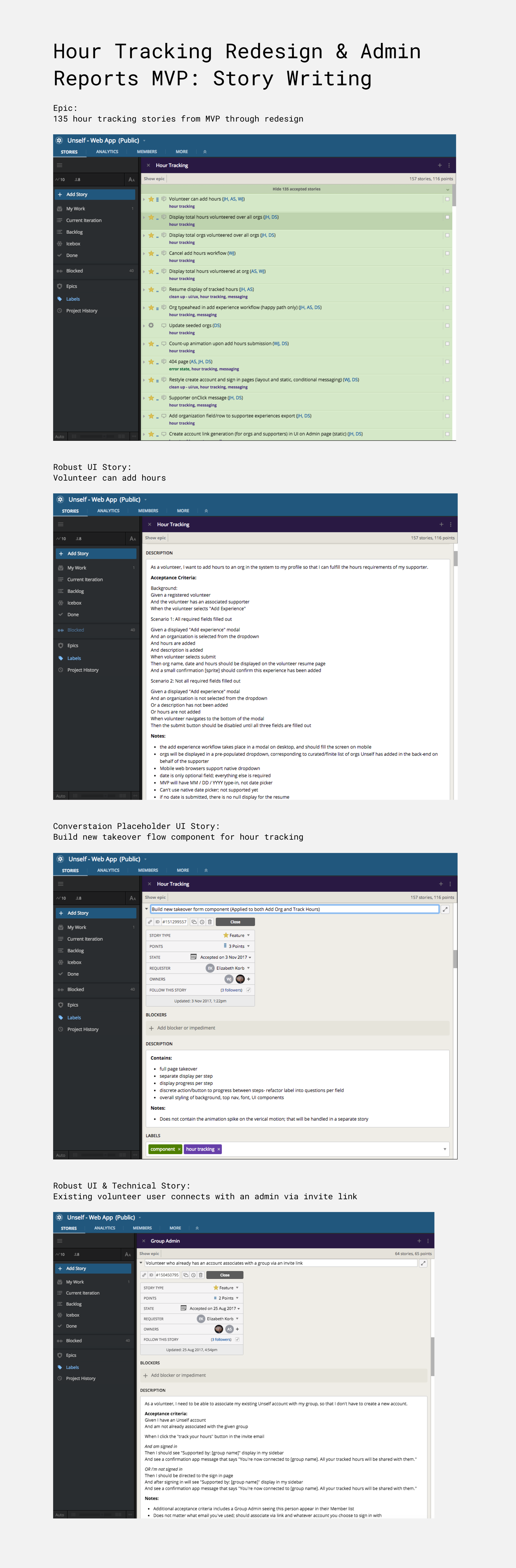Click 'Add Story' in the Group Admin screenshot sidebar
This screenshot has height=1568, width=516.
pyautogui.click(x=93, y=1269)
